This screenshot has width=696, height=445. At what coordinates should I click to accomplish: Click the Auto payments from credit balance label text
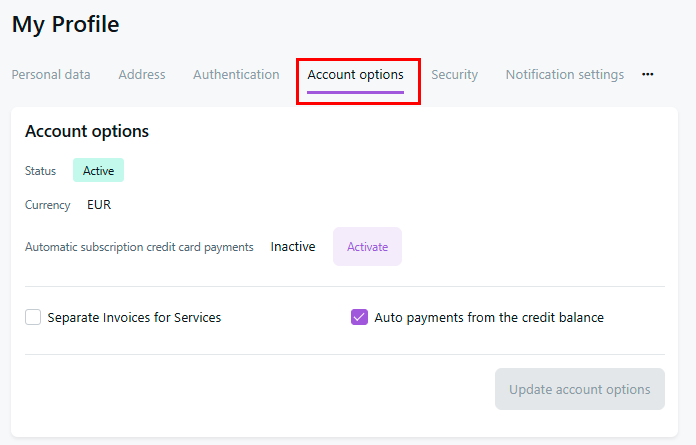click(x=489, y=318)
